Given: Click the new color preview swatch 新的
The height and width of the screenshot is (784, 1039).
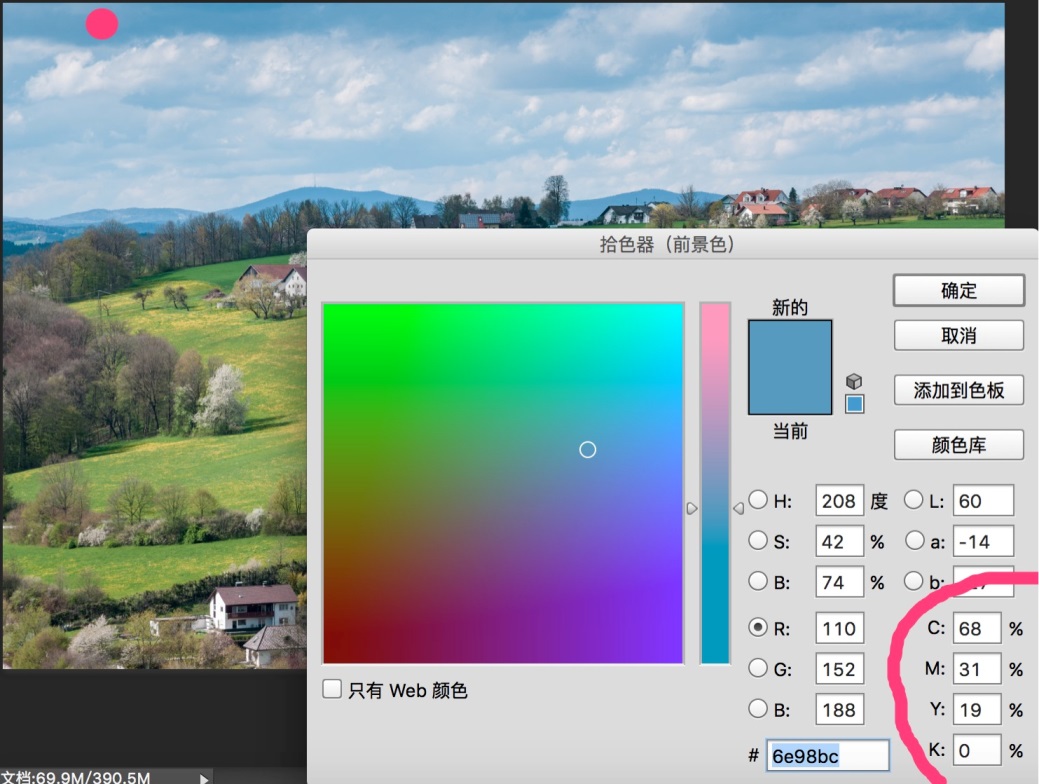Looking at the screenshot, I should point(790,345).
